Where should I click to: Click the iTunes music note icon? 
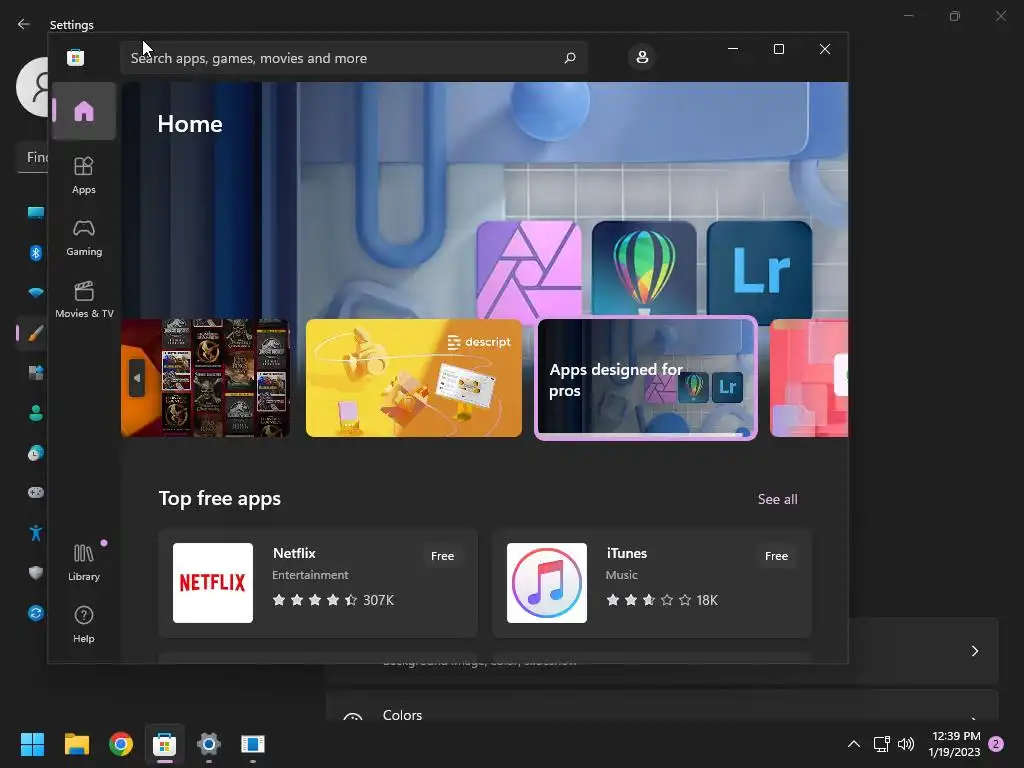tap(547, 583)
